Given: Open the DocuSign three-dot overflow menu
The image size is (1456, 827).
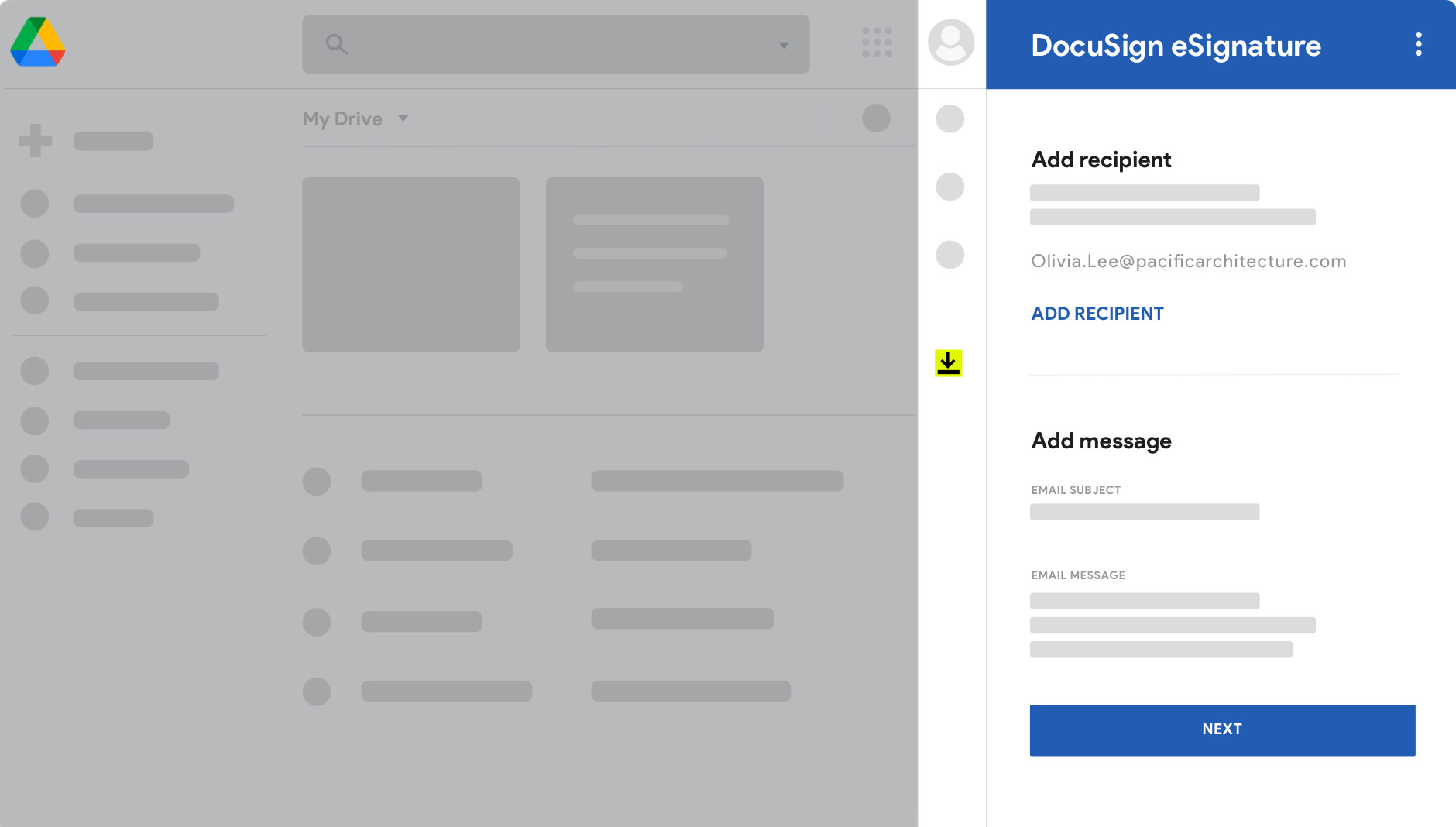Looking at the screenshot, I should point(1420,44).
